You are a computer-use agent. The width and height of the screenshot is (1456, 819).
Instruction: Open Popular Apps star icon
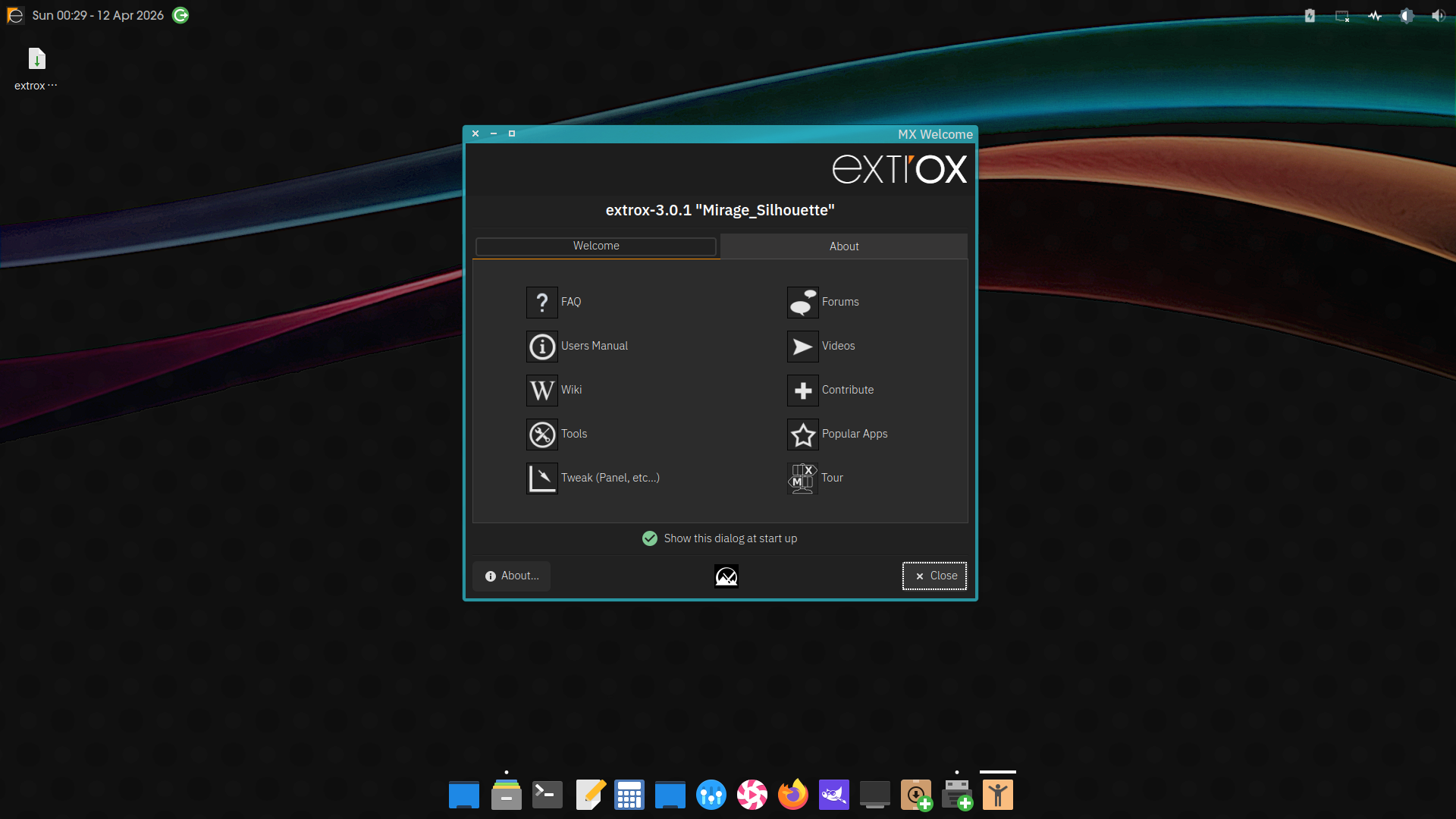point(802,434)
